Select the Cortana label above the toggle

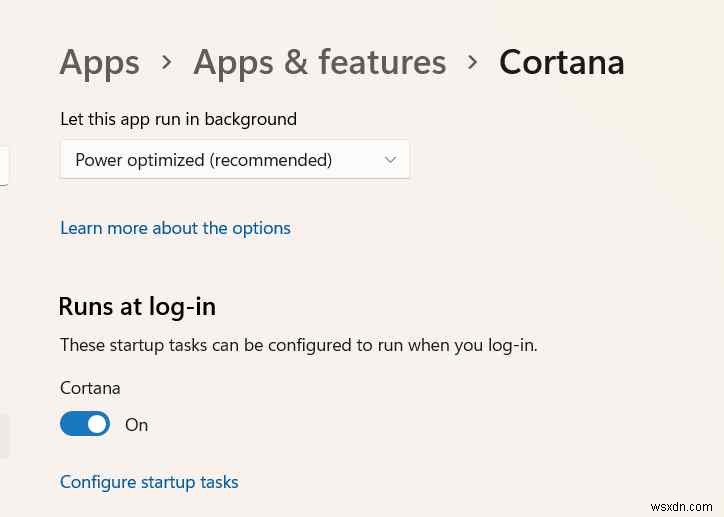(90, 388)
